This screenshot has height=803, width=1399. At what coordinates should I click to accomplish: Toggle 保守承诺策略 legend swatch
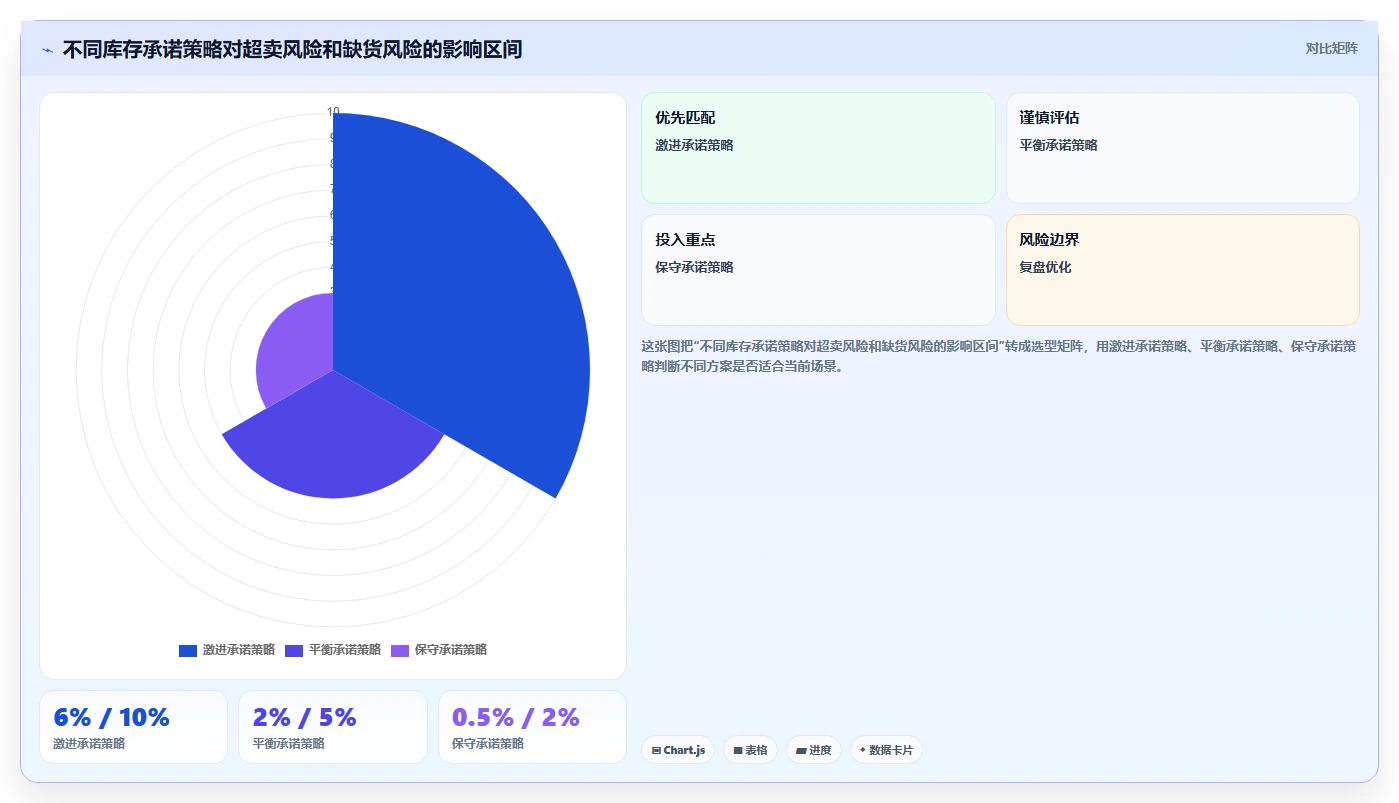(400, 650)
